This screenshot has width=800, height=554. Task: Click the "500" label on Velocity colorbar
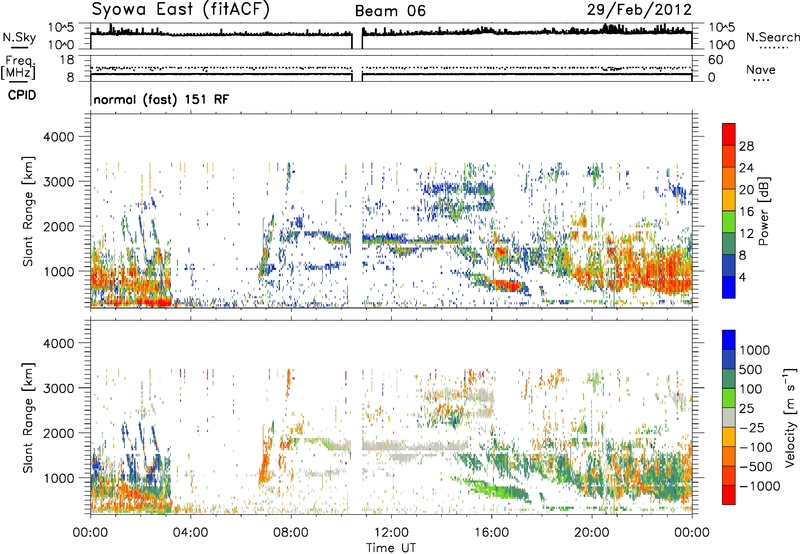click(753, 369)
